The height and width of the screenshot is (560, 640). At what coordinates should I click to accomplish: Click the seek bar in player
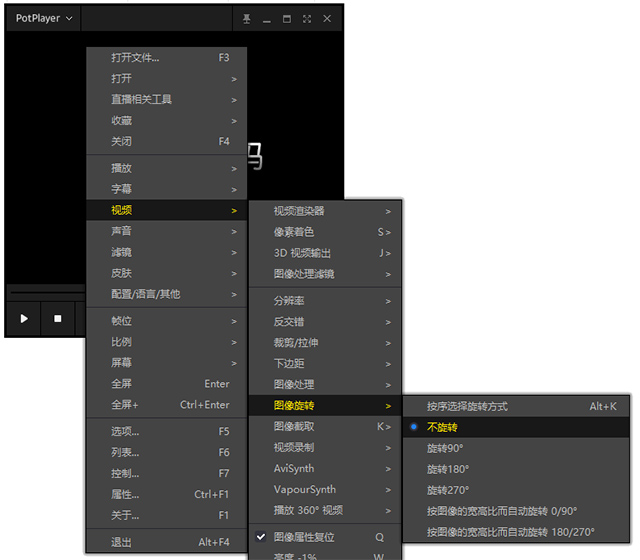tap(47, 292)
